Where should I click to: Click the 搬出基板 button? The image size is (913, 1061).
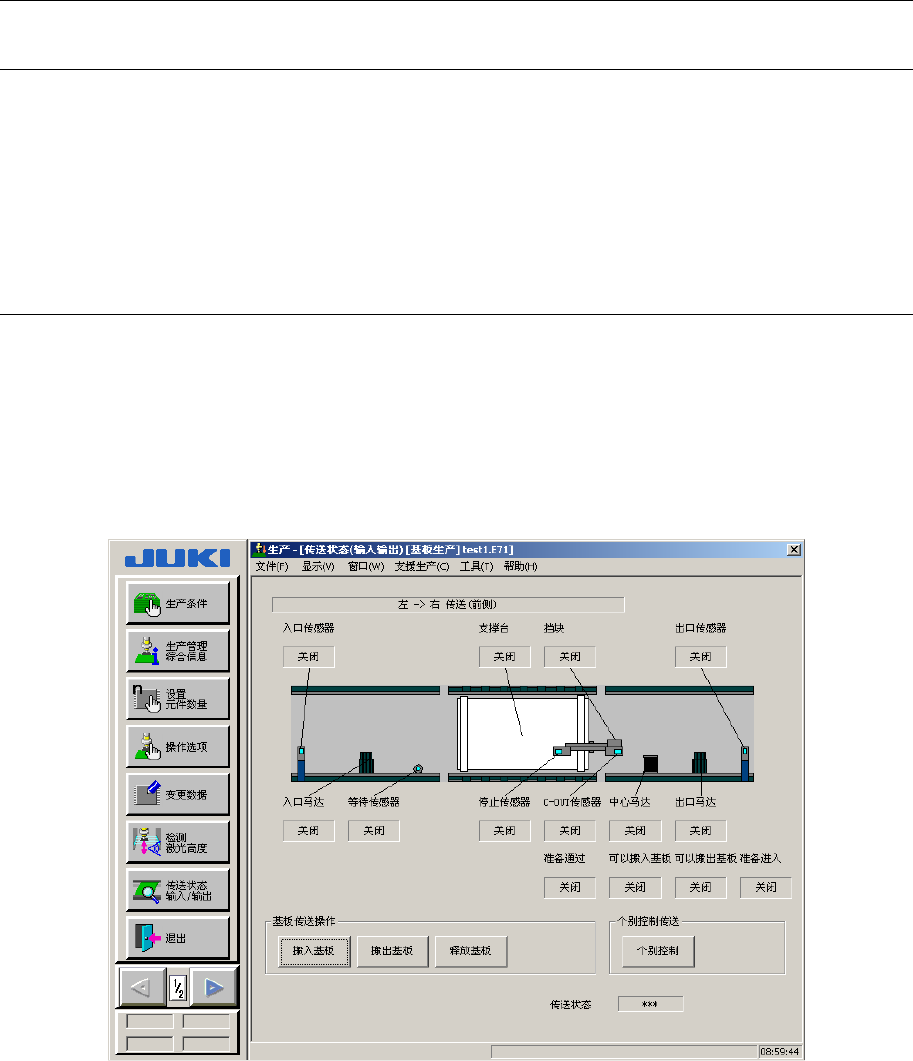click(393, 951)
